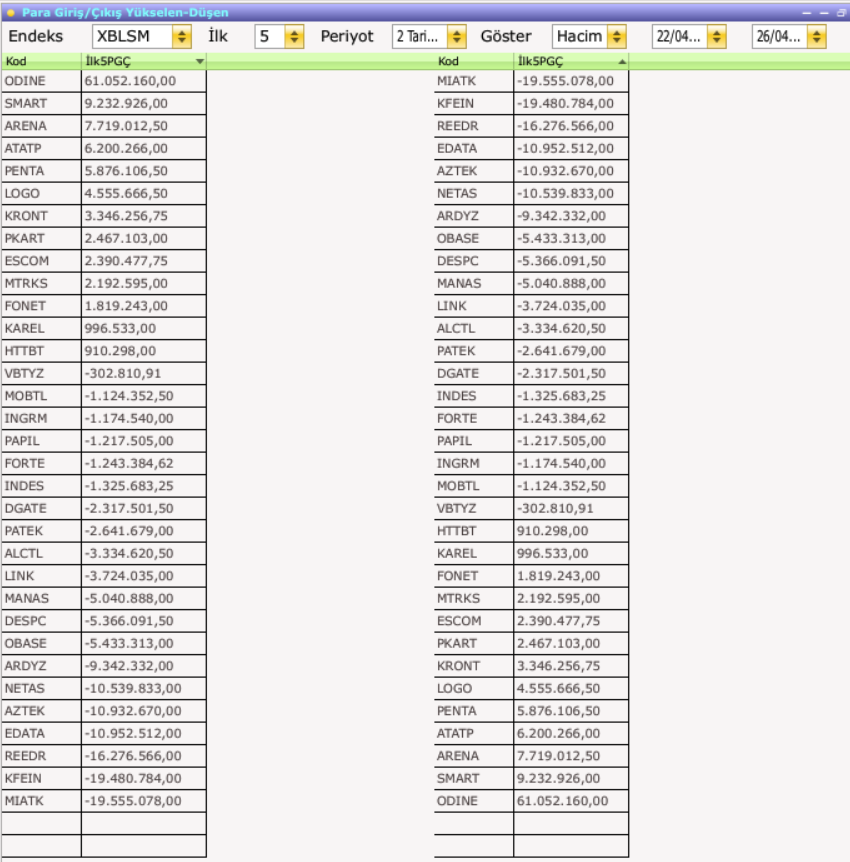Select ESCOM row in left table
This screenshot has height=862, width=850.
pyautogui.click(x=104, y=261)
